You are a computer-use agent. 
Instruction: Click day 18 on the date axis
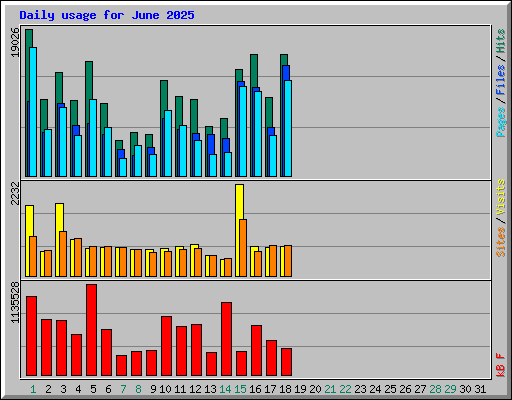coord(285,389)
